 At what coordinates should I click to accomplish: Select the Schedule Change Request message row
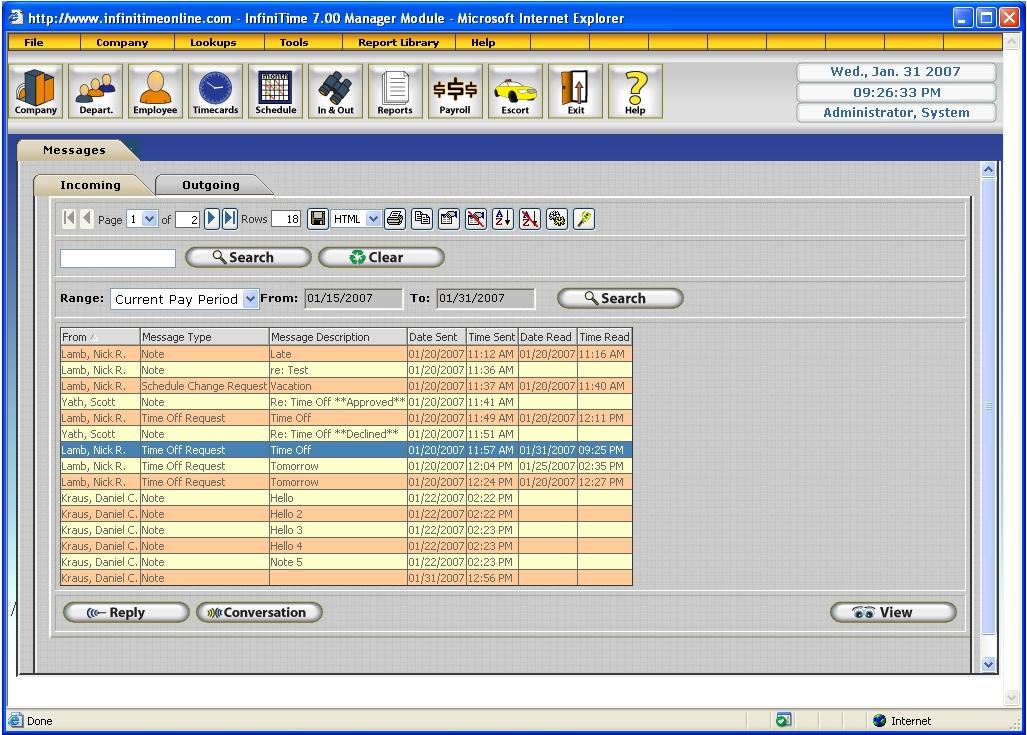coord(346,386)
